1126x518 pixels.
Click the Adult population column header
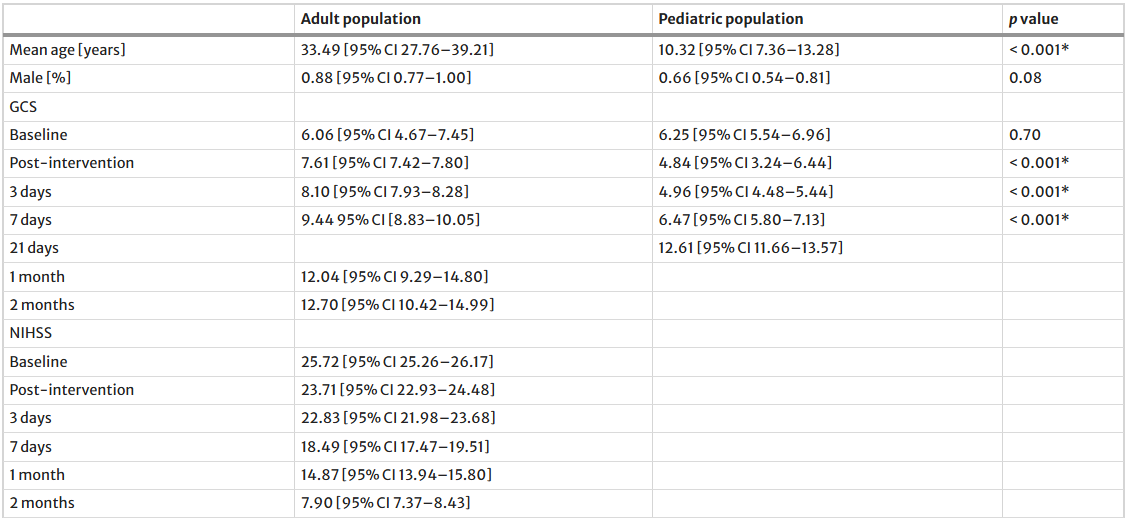[360, 19]
